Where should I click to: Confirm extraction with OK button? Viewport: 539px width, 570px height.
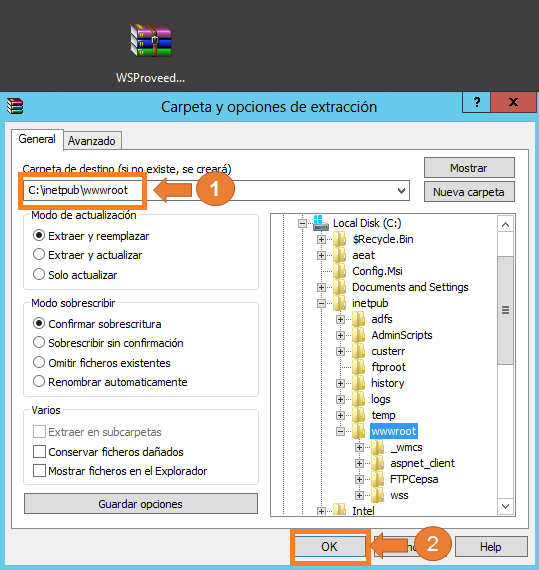click(x=330, y=547)
